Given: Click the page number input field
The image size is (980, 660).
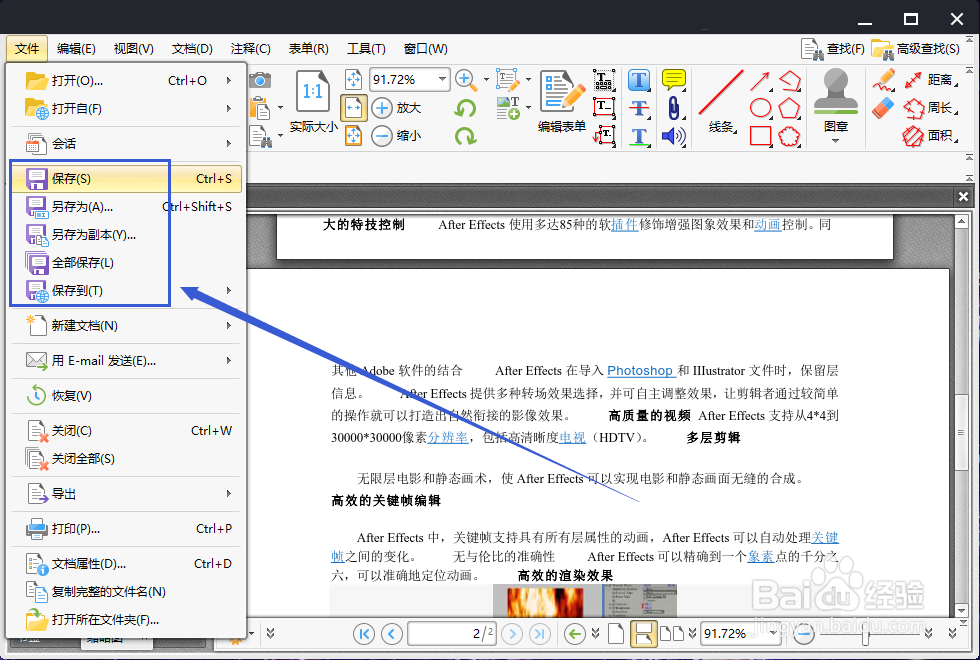Looking at the screenshot, I should pyautogui.click(x=452, y=634).
